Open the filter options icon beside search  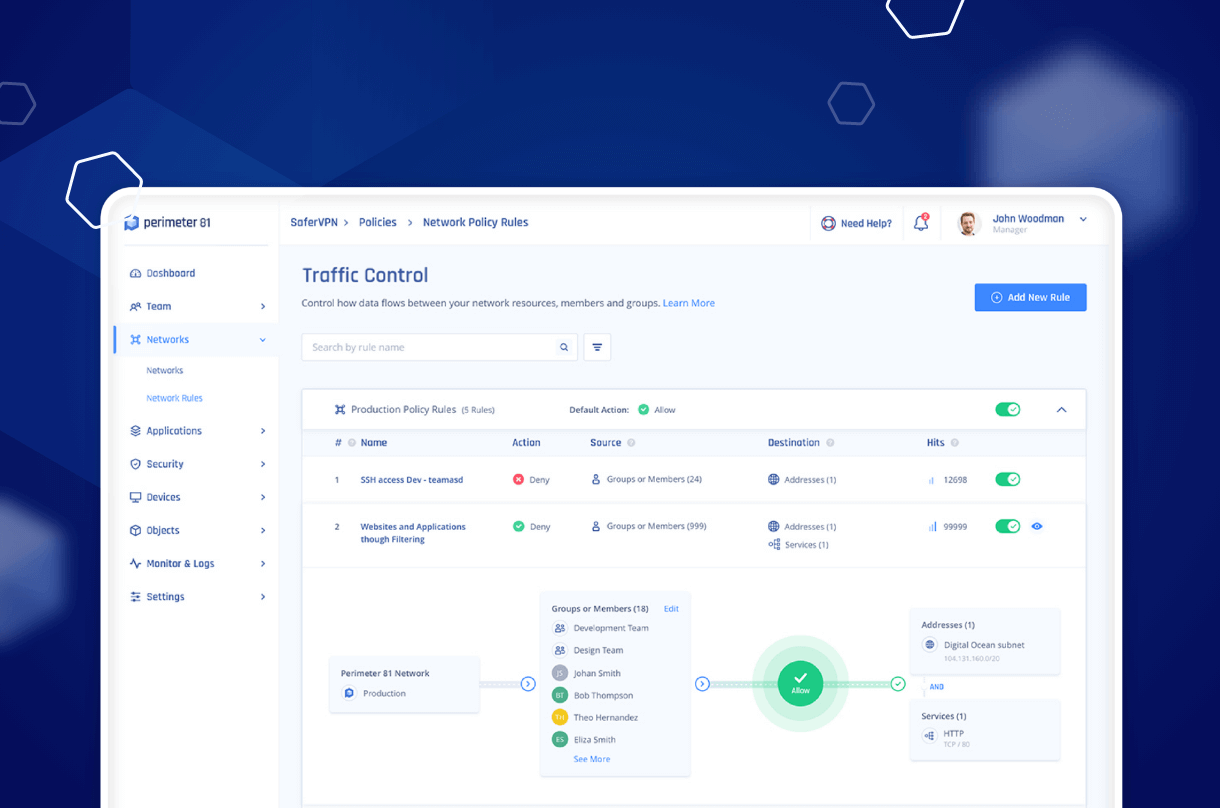click(597, 347)
